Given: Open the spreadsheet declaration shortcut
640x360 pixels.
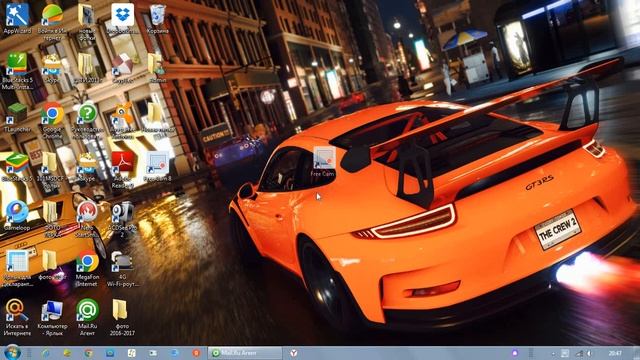Looking at the screenshot, I should click(x=17, y=269).
